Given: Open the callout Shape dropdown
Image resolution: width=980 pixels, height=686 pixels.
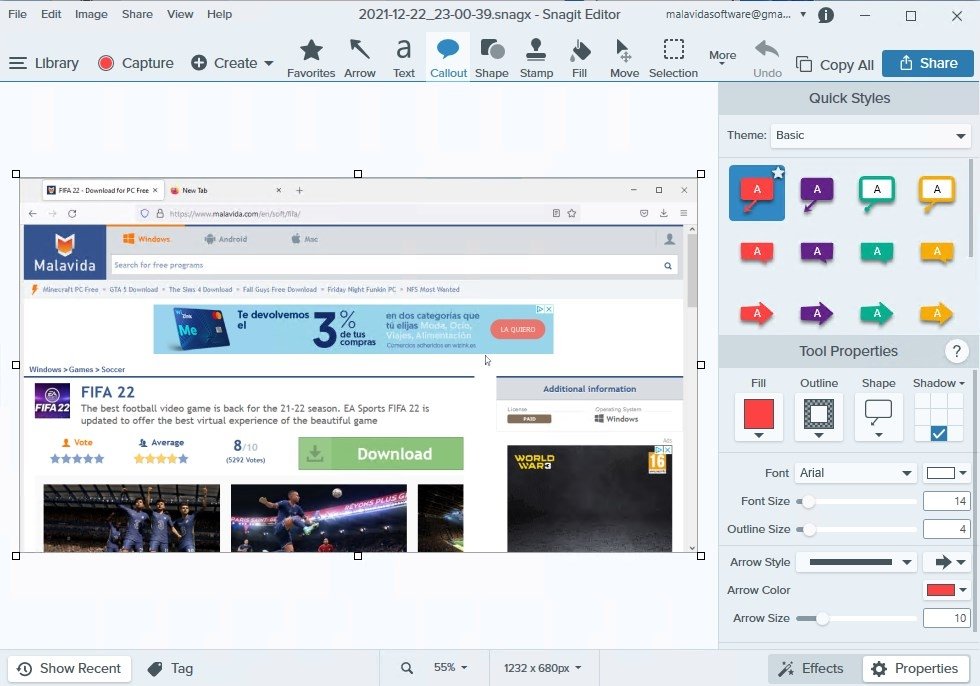Looking at the screenshot, I should [x=878, y=417].
